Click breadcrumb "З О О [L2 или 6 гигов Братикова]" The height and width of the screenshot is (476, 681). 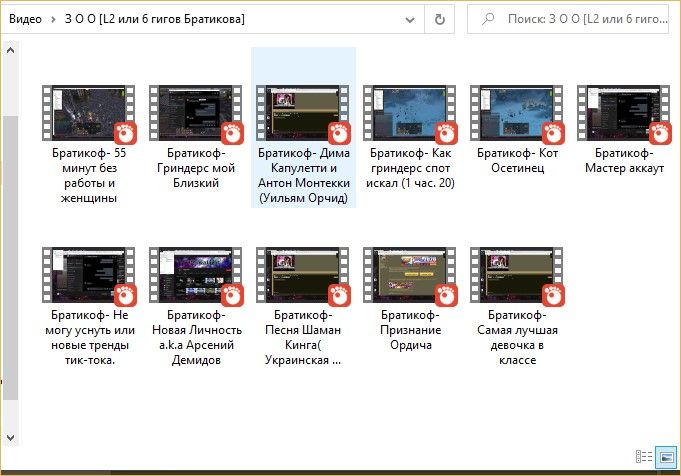point(155,19)
